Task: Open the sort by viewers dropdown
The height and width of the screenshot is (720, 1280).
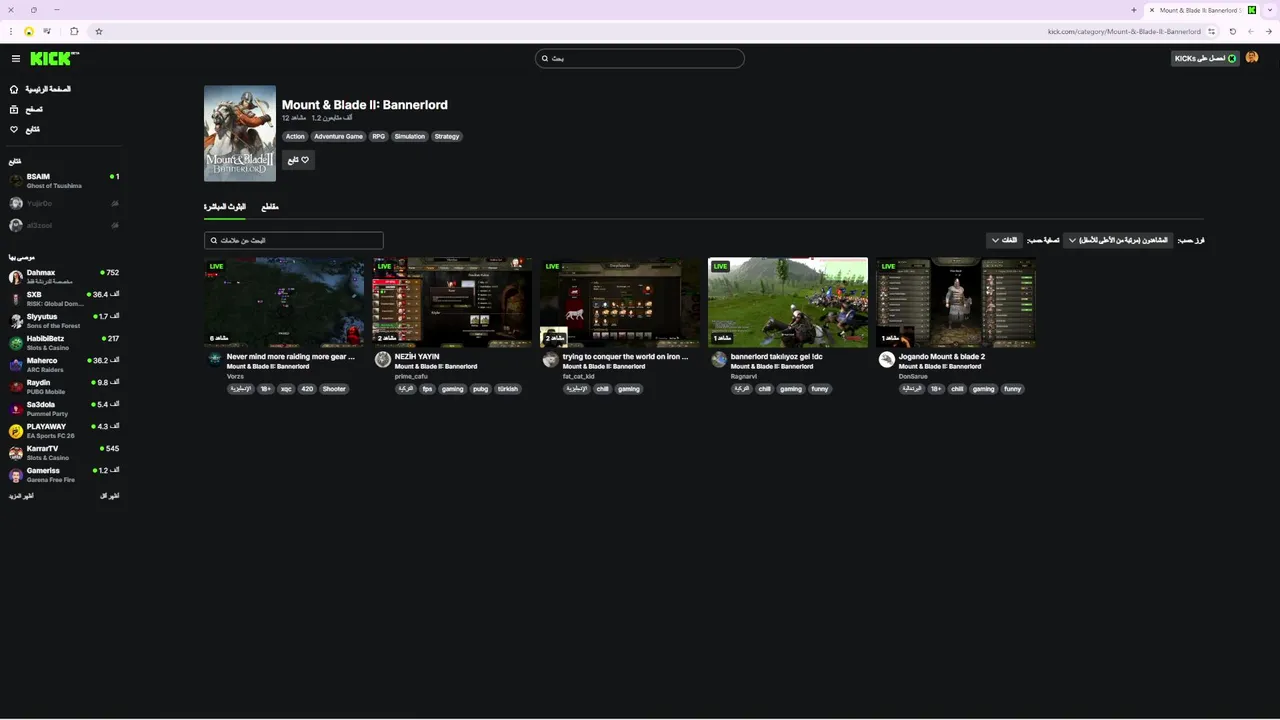Action: pyautogui.click(x=1118, y=240)
